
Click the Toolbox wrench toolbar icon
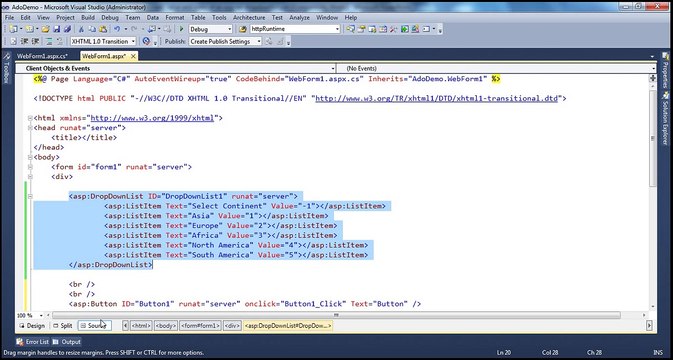pyautogui.click(x=393, y=29)
